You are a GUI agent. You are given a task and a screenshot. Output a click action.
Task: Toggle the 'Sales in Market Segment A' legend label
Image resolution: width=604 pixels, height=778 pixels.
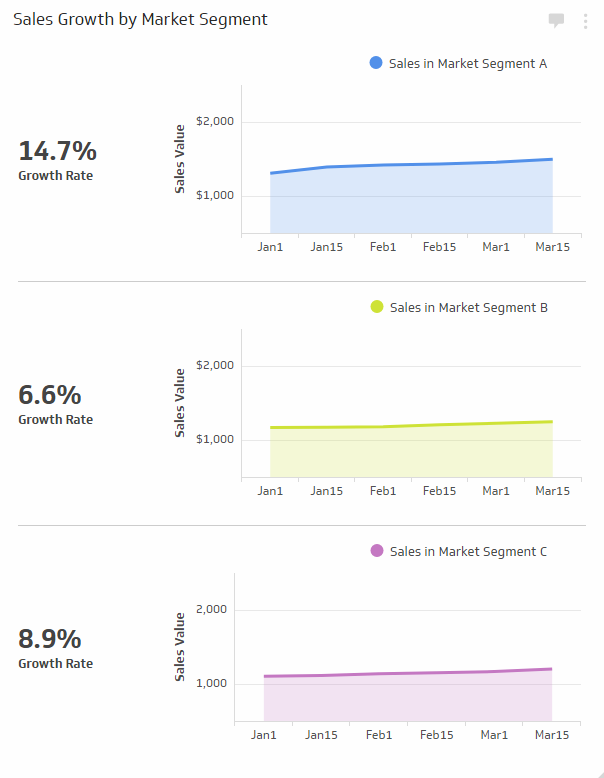[x=468, y=63]
